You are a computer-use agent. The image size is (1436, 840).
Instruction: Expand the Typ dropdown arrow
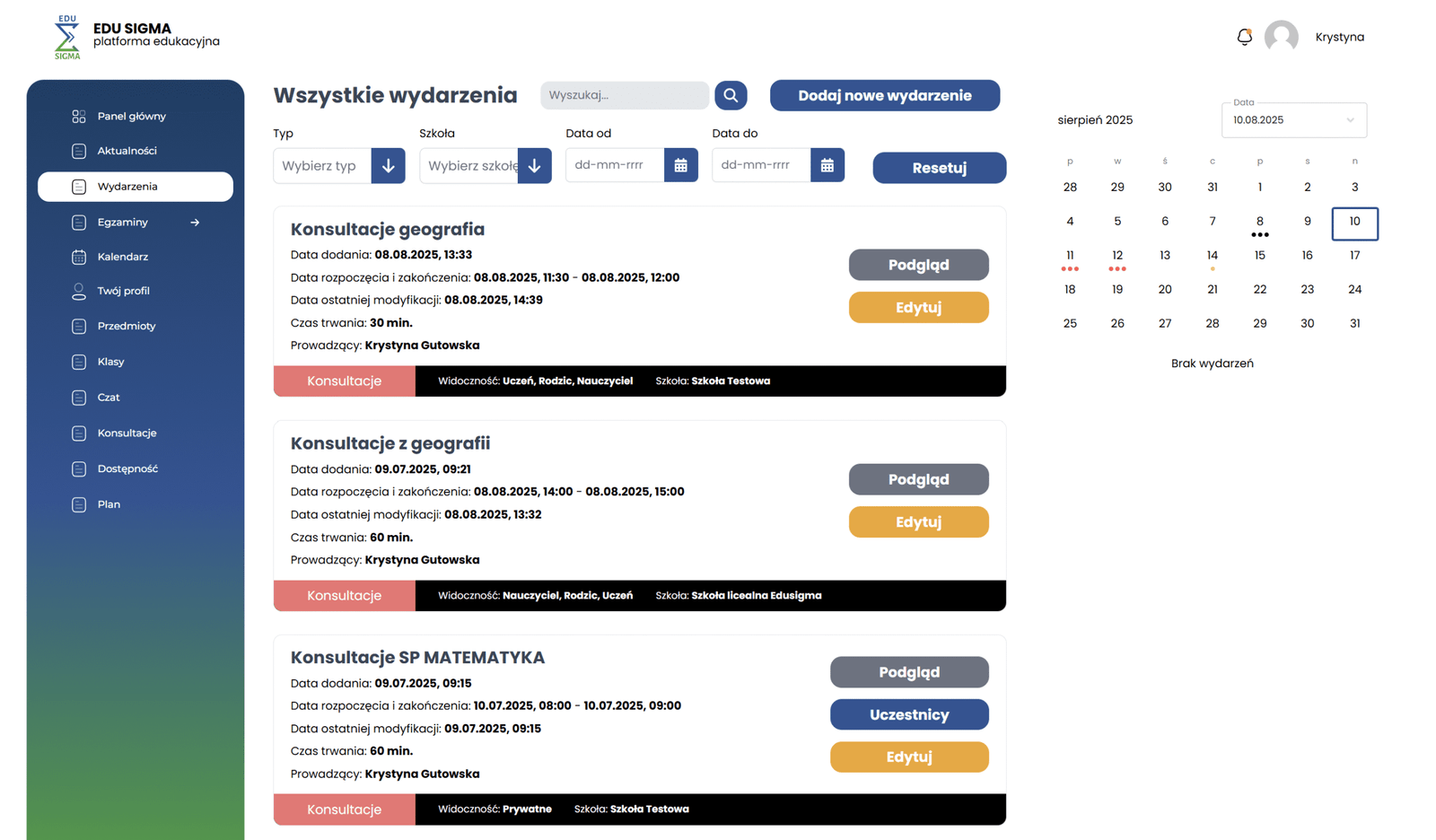388,166
